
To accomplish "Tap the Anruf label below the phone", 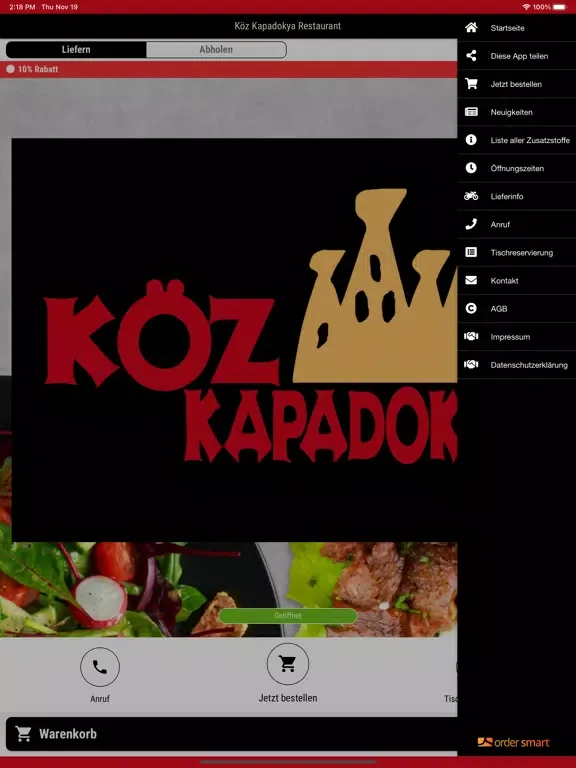I will click(100, 699).
